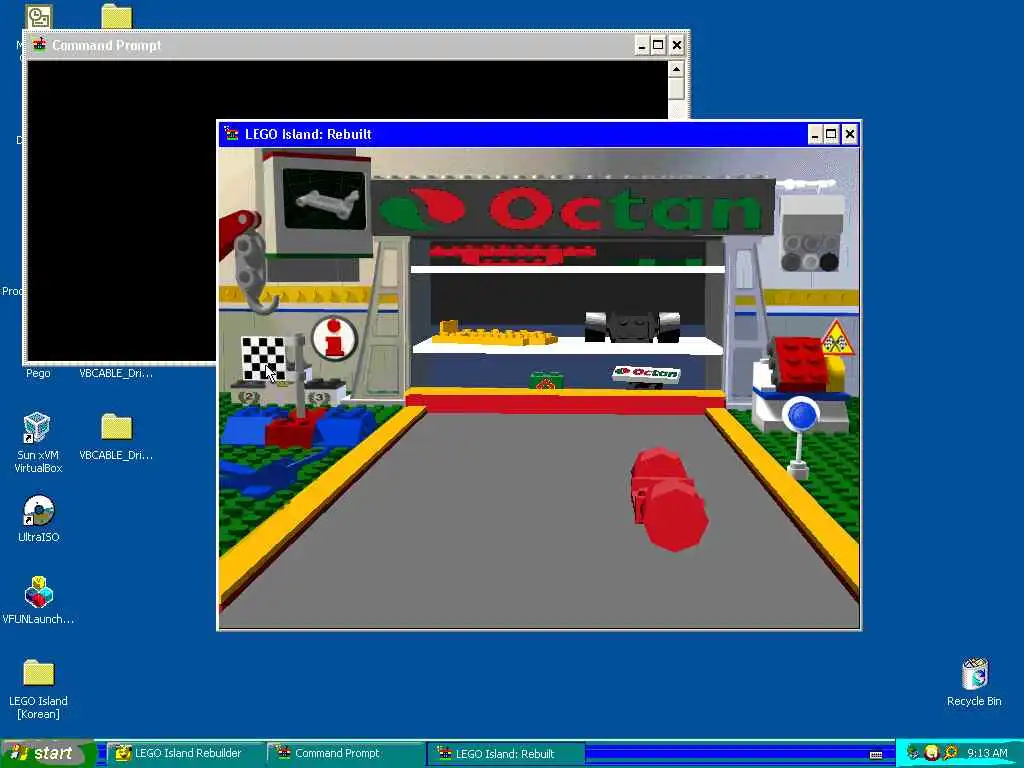The image size is (1024, 768).
Task: Select the black car part with wheels on shelf
Action: [x=632, y=326]
